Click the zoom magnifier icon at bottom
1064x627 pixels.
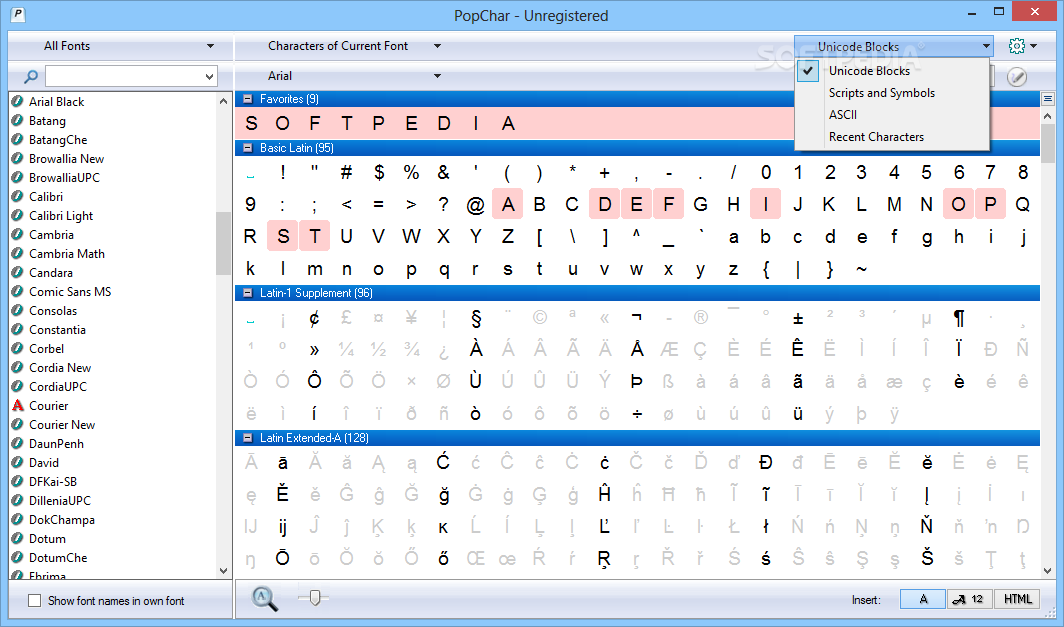pyautogui.click(x=264, y=598)
